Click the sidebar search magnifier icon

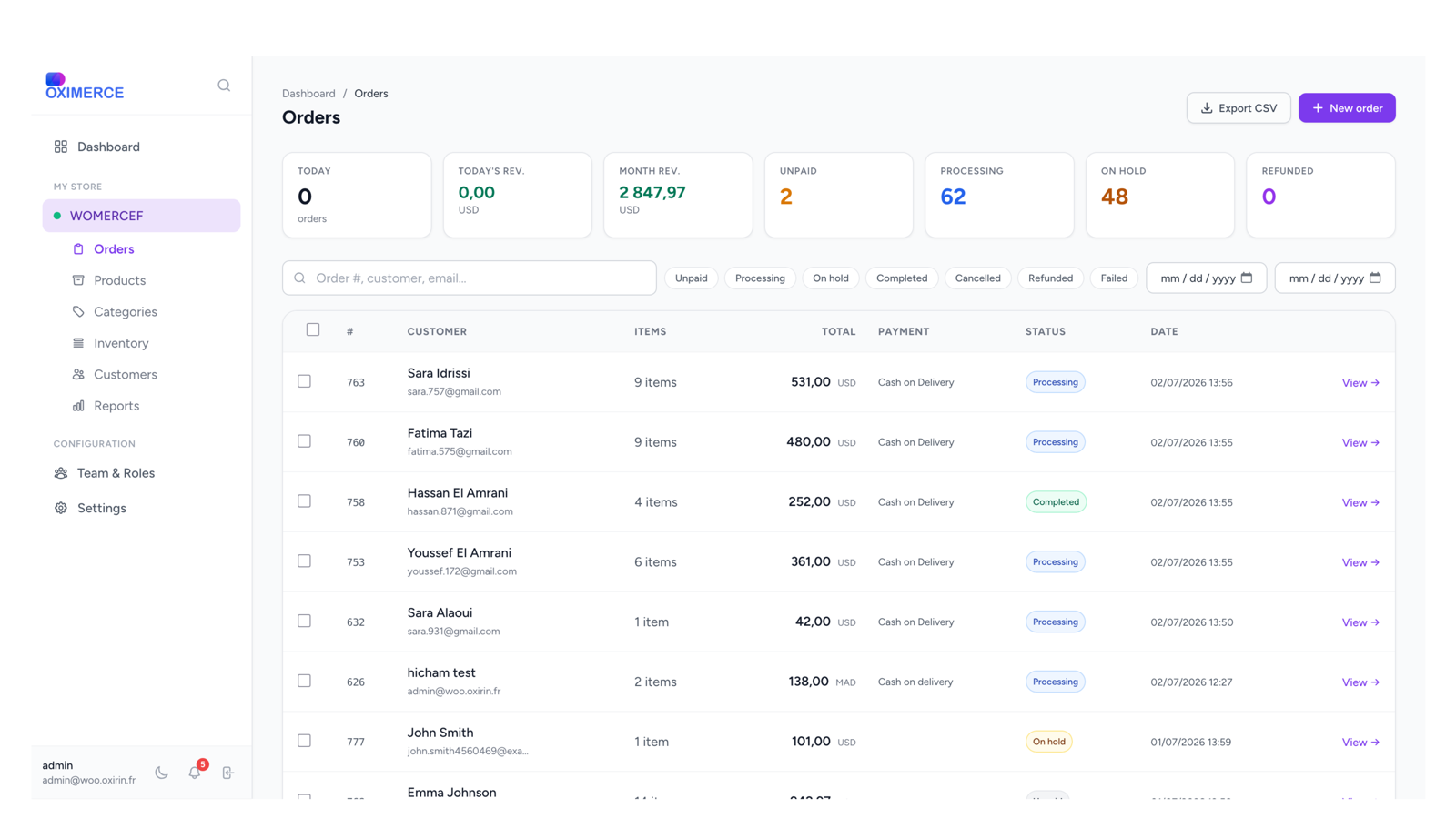224,86
